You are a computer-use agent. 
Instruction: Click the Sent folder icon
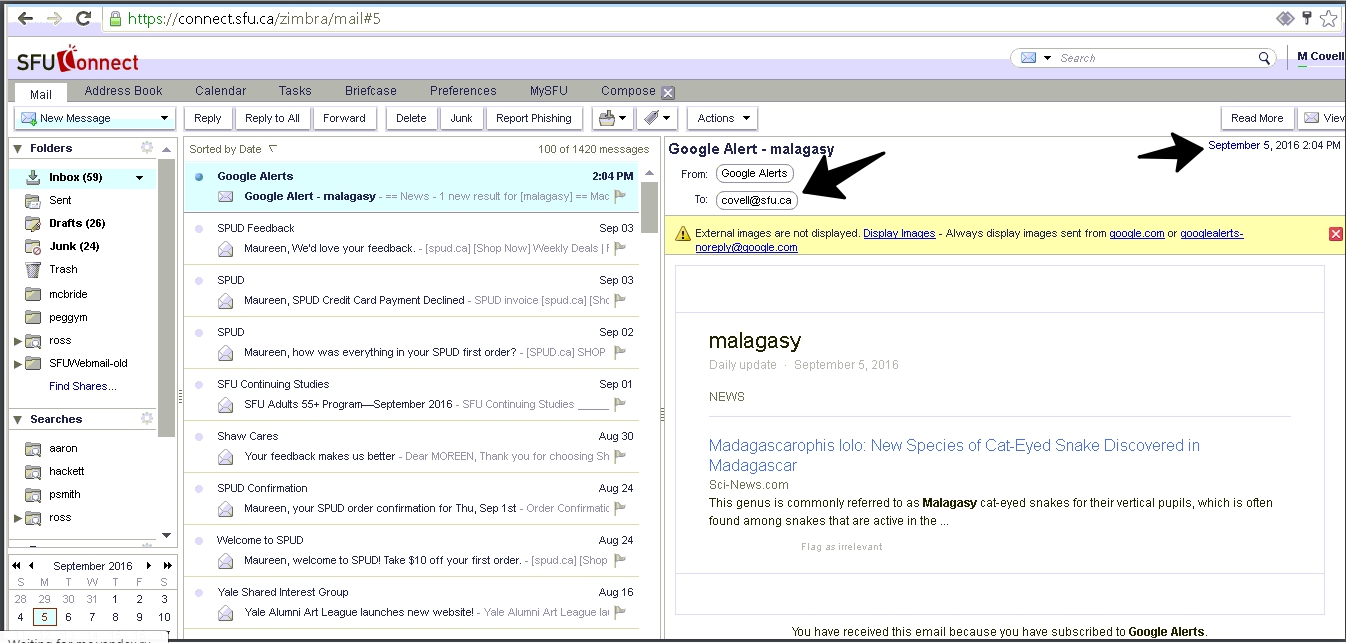coord(33,200)
